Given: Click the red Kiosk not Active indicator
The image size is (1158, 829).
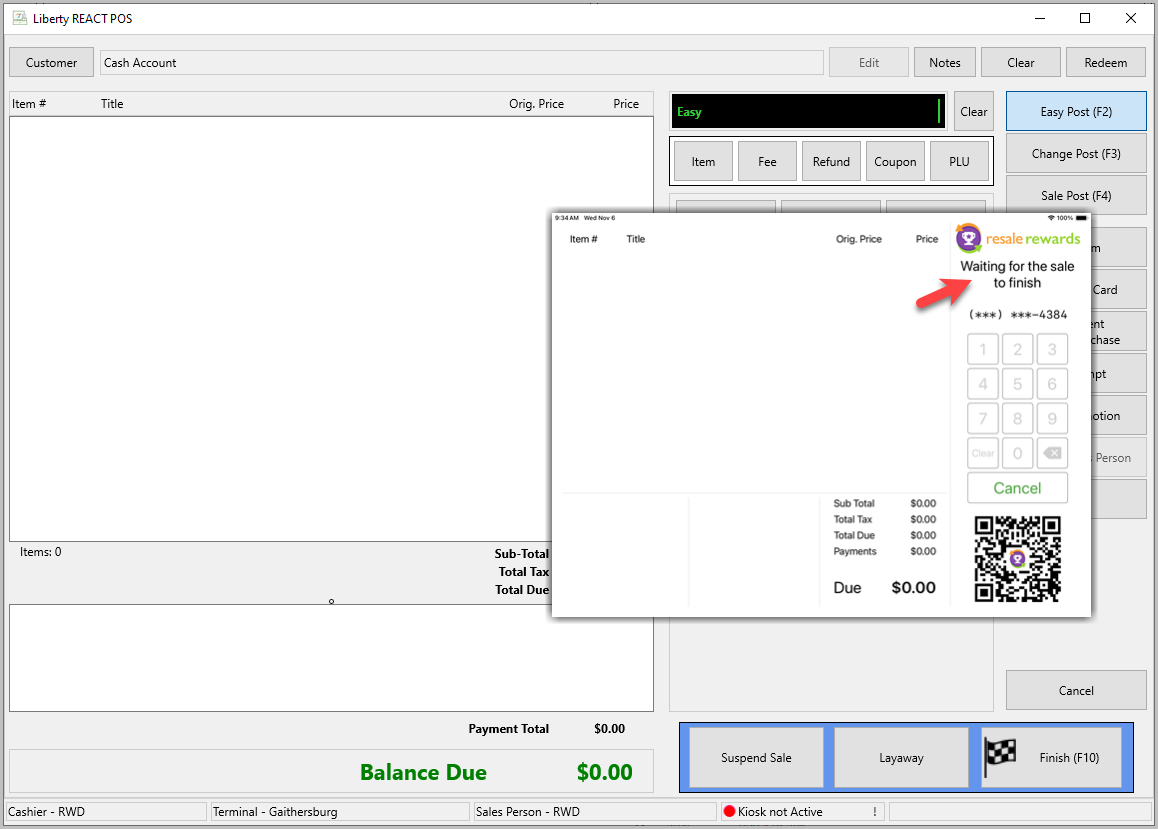Looking at the screenshot, I should tap(730, 811).
